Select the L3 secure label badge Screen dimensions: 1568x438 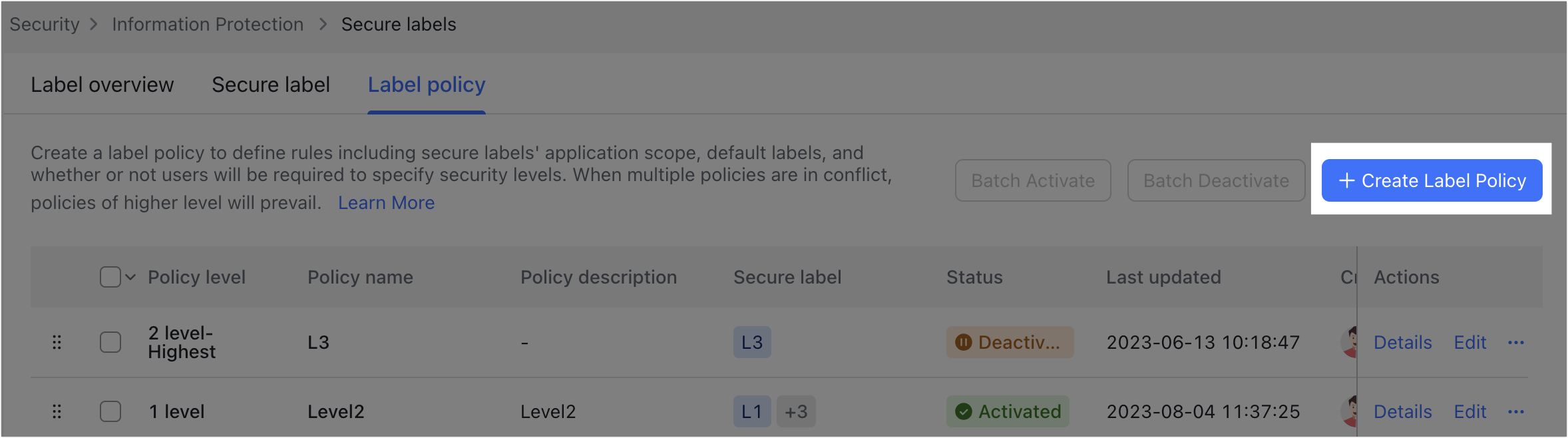[x=752, y=342]
